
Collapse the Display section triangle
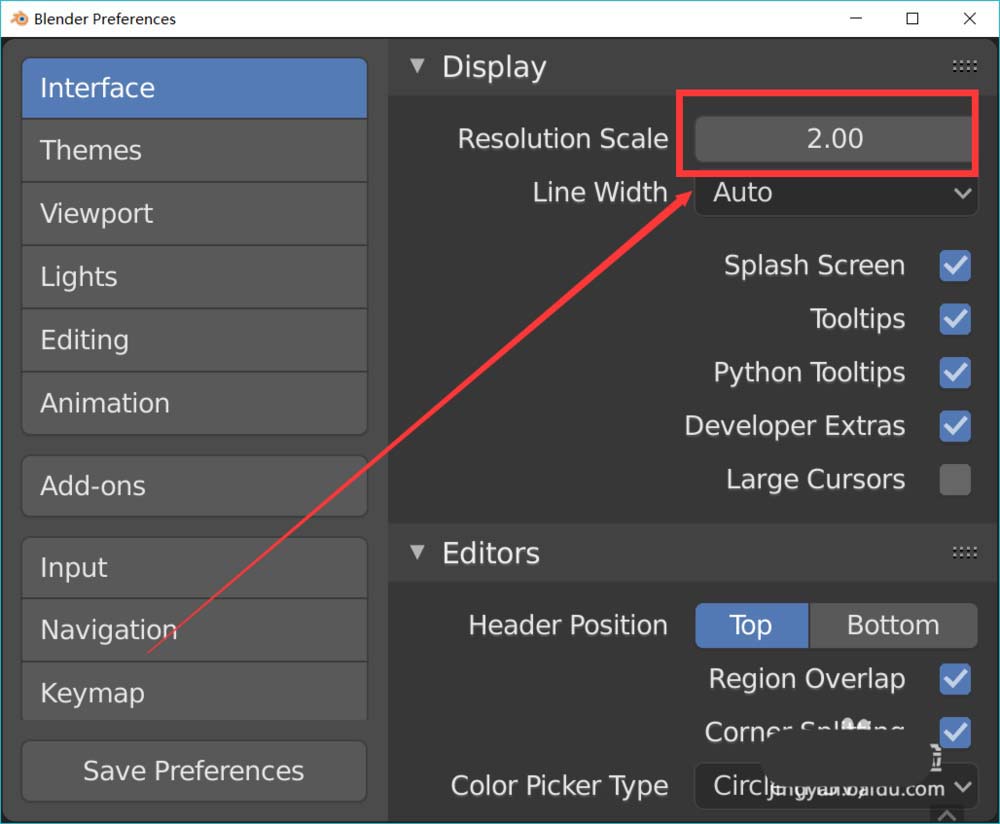pos(418,67)
